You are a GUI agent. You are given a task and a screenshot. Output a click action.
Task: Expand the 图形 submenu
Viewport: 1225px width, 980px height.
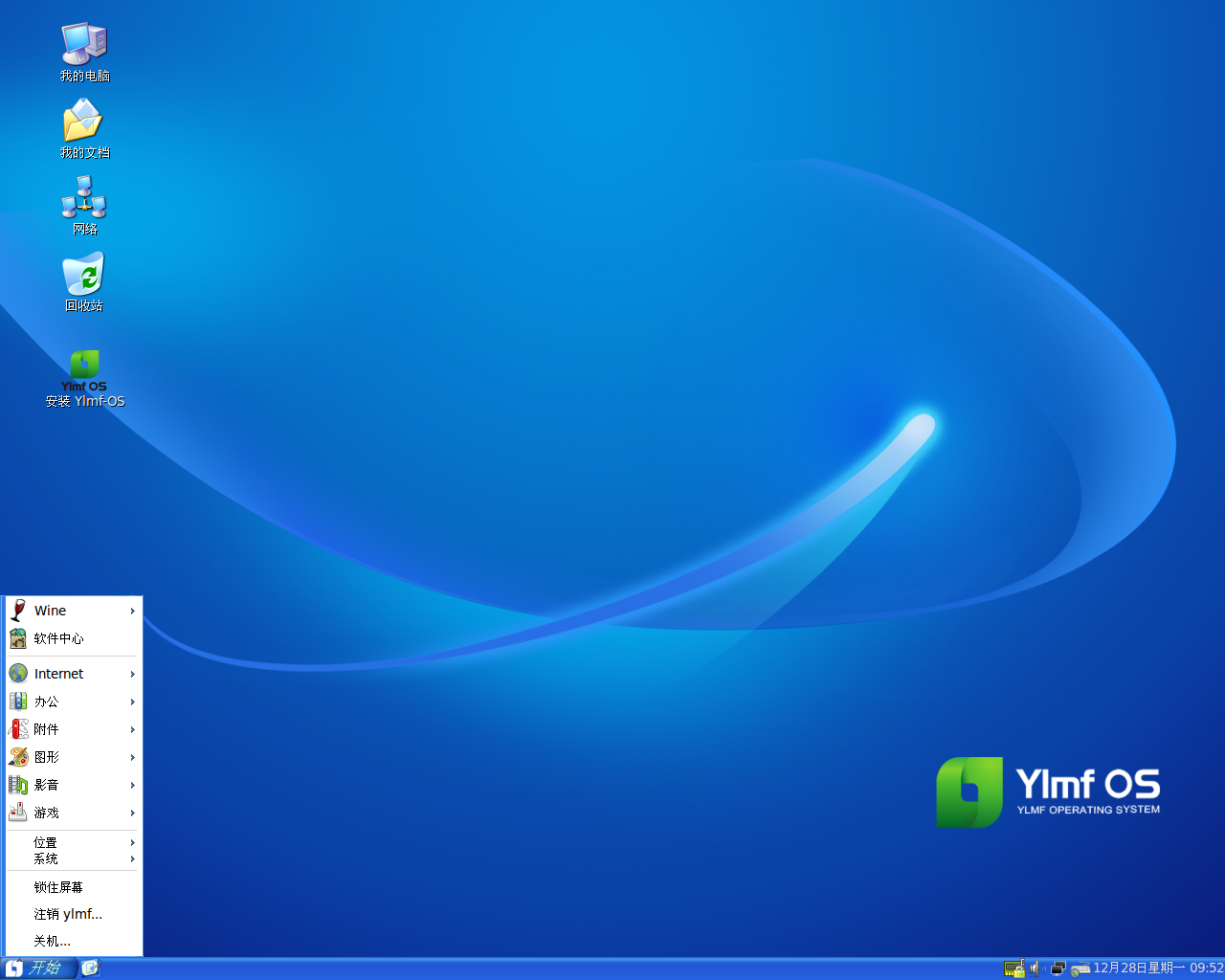tap(74, 757)
